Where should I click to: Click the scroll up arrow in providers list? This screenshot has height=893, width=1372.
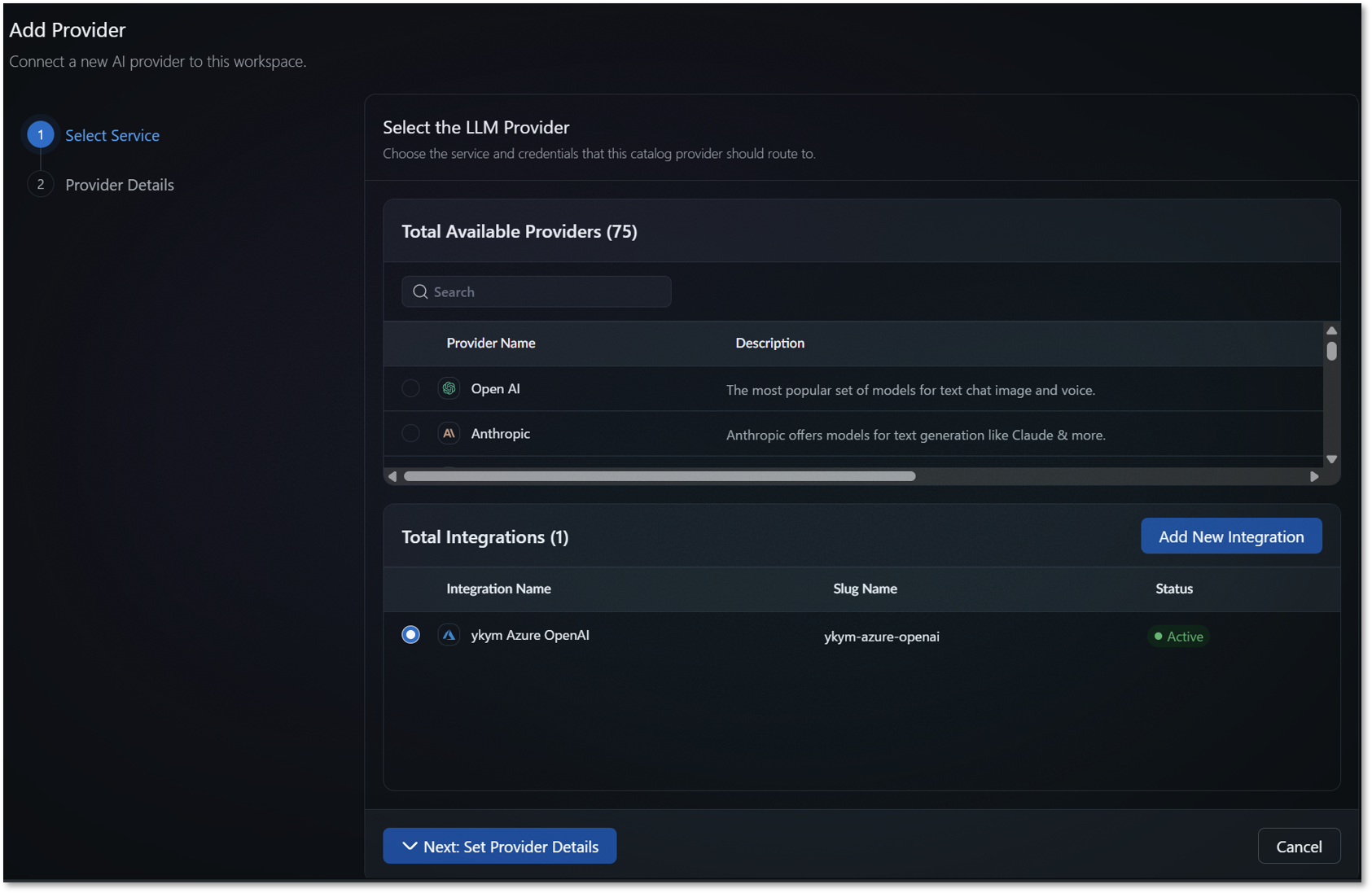pyautogui.click(x=1331, y=330)
